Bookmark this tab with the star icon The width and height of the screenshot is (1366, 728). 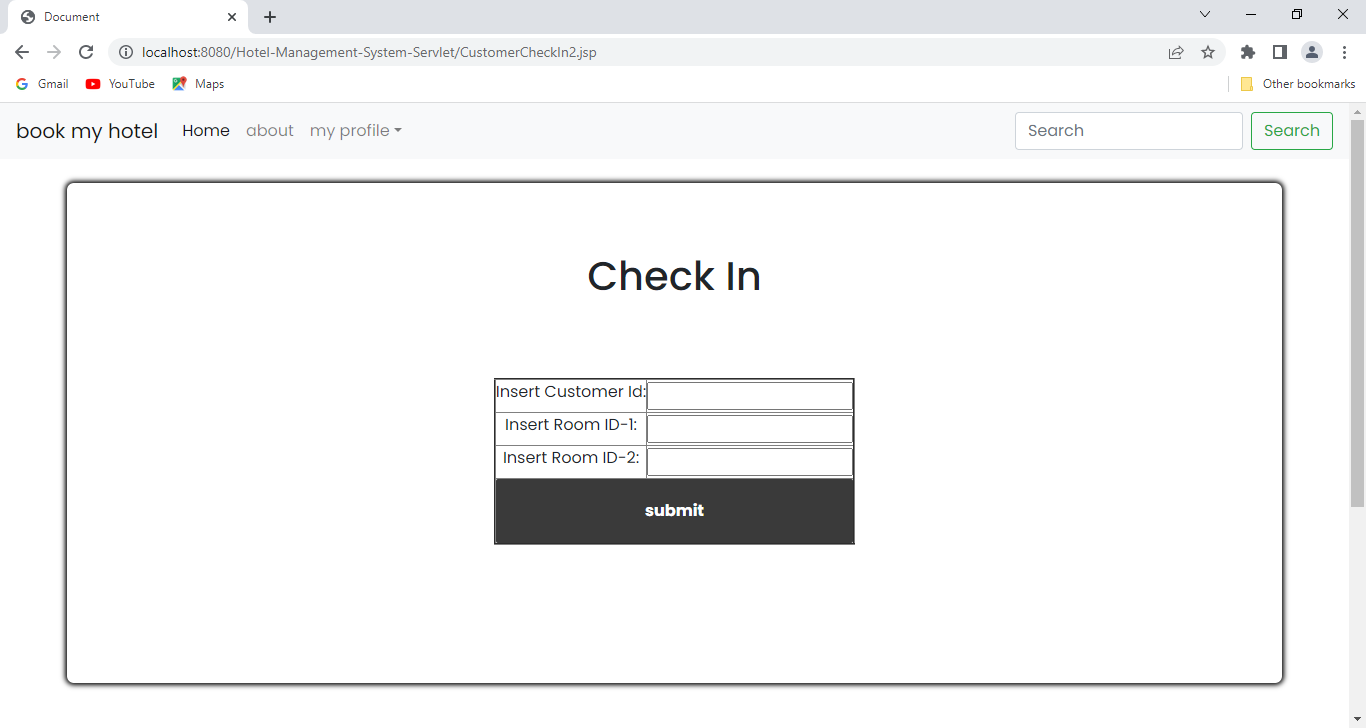[x=1208, y=52]
